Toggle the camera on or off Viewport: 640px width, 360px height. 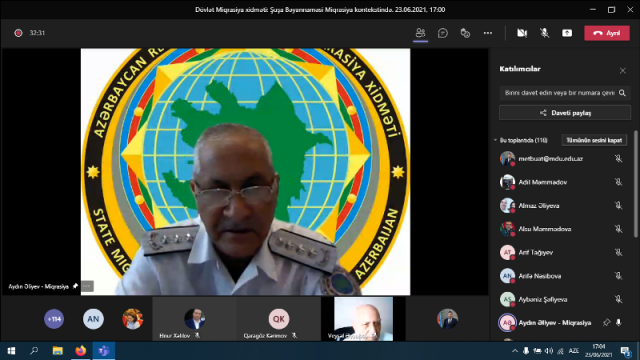(x=522, y=33)
